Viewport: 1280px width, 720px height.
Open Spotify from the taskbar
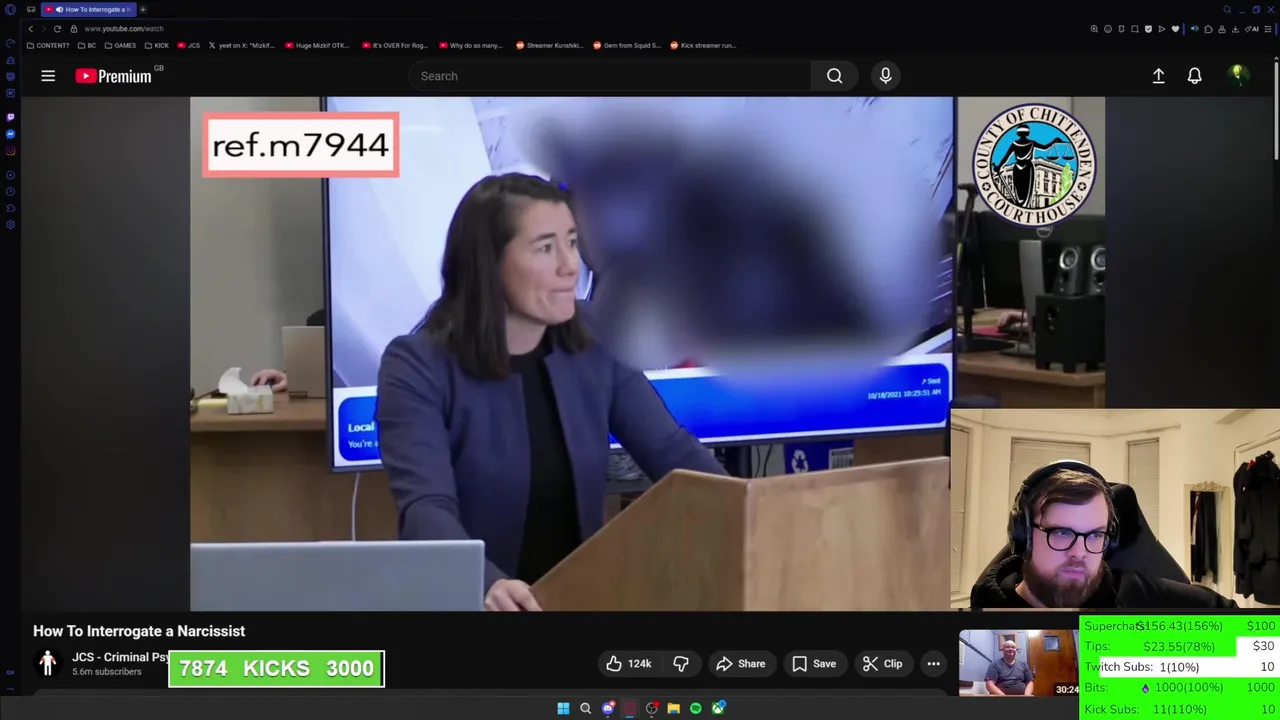tap(696, 708)
